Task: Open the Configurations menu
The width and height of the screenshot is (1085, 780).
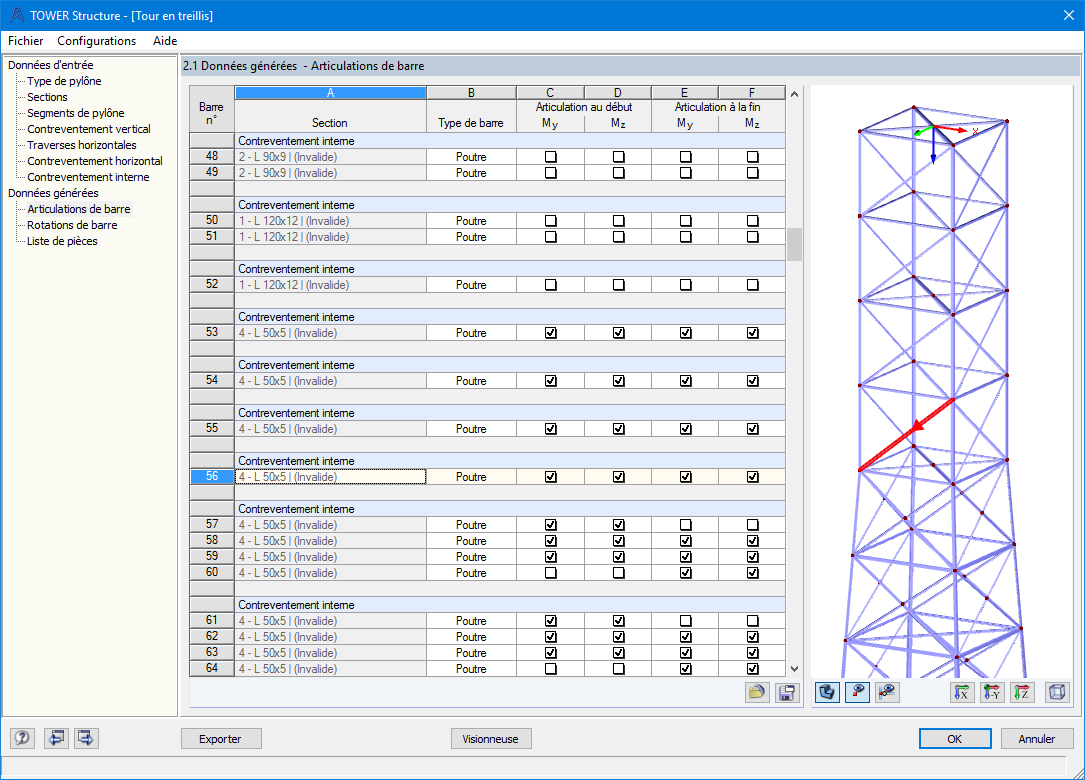Action: (x=97, y=41)
